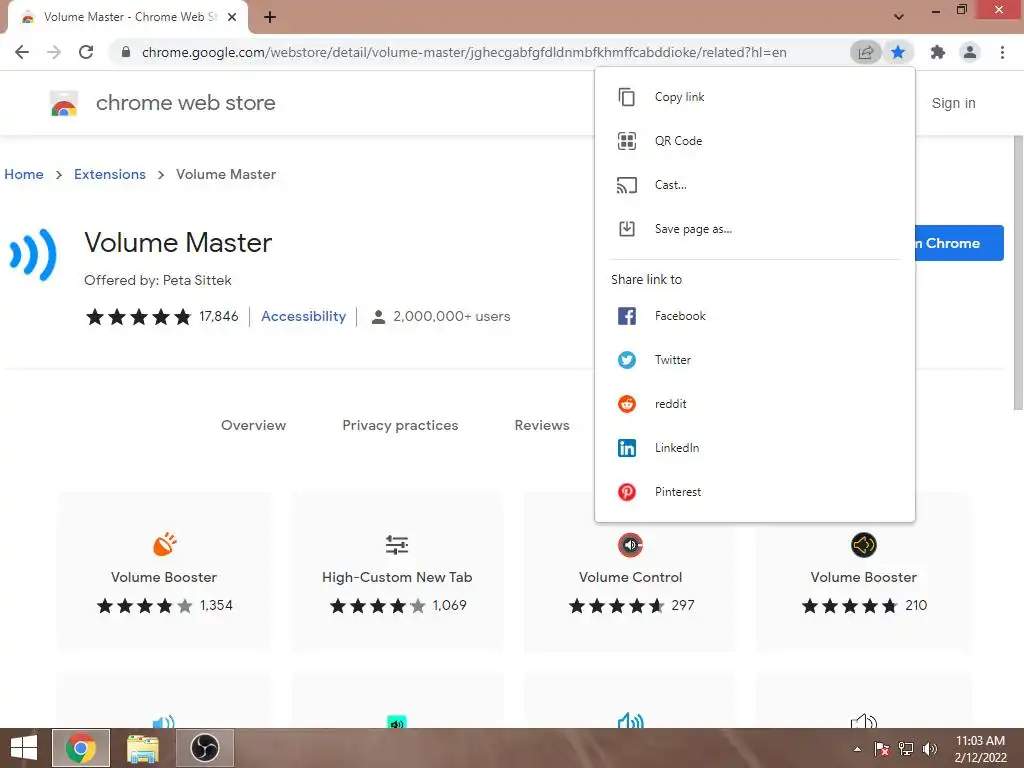Select Cast... option in share menu
This screenshot has width=1024, height=768.
754,185
